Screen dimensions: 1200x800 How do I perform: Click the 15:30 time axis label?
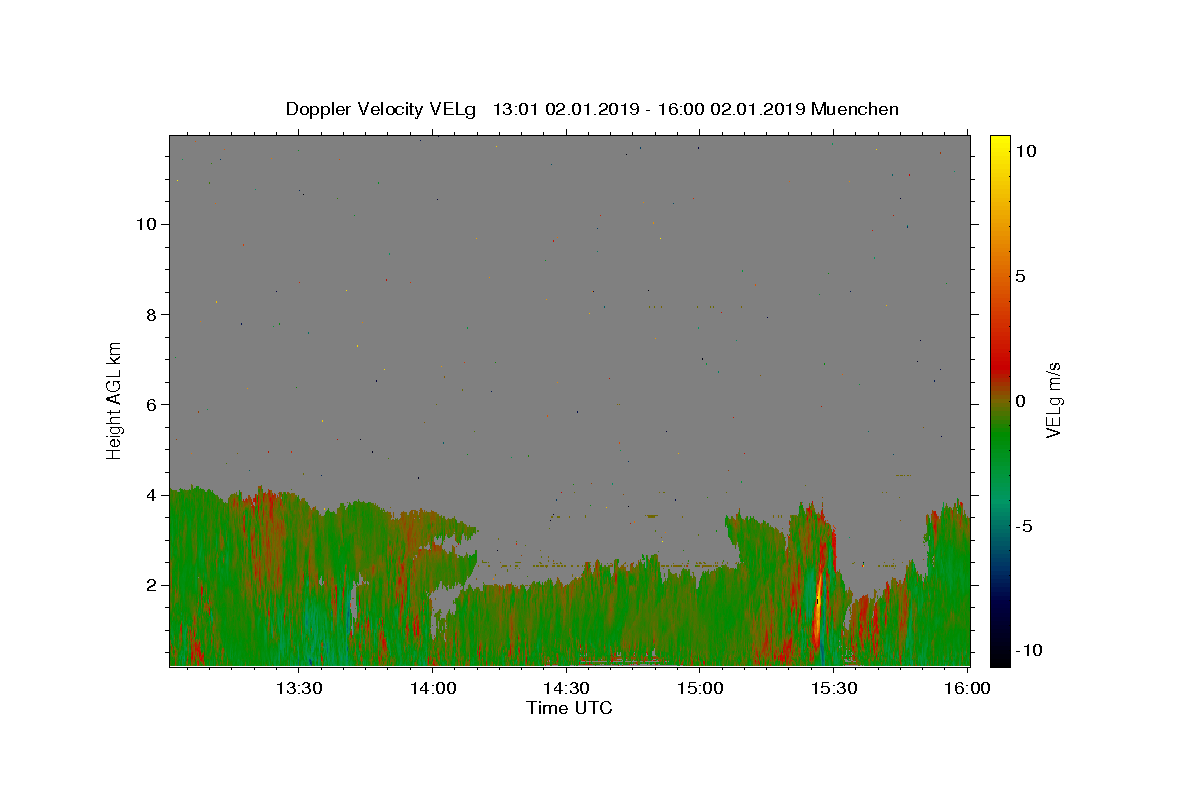tap(833, 688)
